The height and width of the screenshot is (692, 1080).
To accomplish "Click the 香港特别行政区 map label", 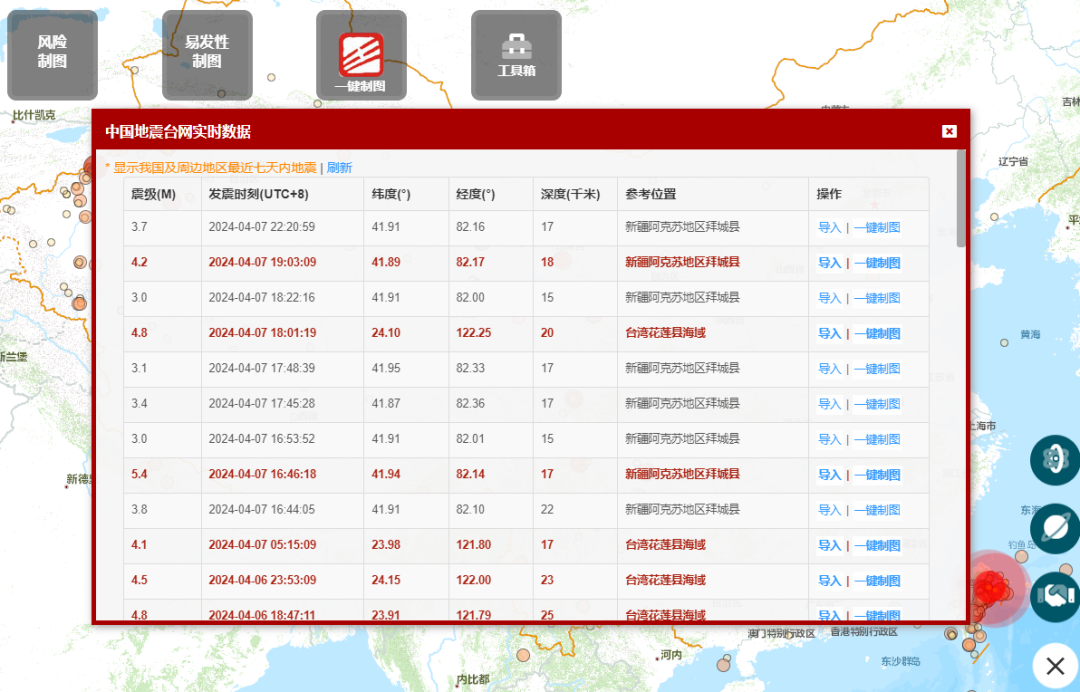I will tap(864, 631).
